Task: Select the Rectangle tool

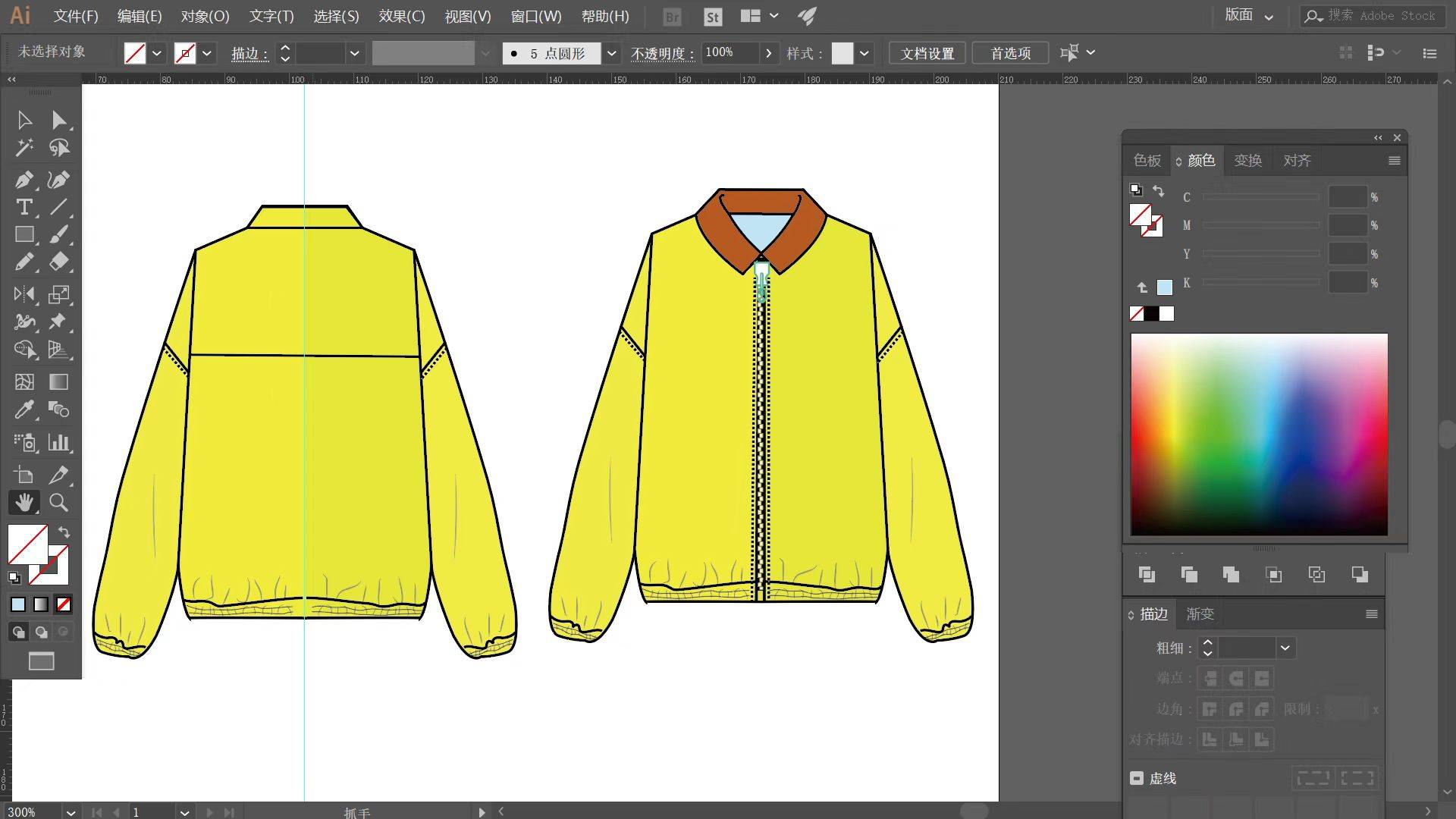Action: [x=24, y=234]
